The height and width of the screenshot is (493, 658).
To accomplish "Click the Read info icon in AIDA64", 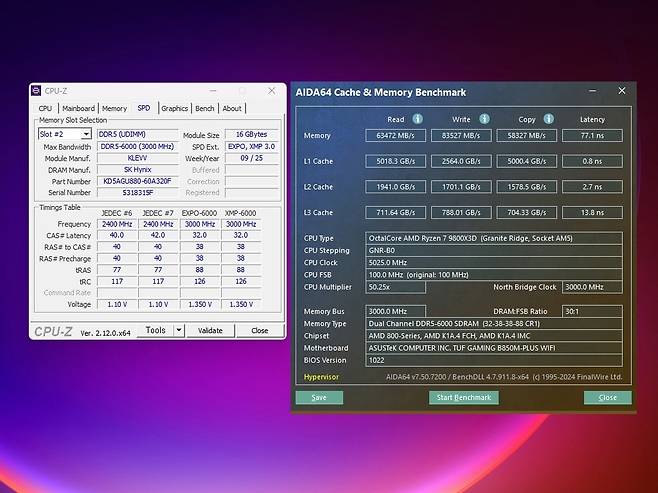I will pyautogui.click(x=418, y=119).
